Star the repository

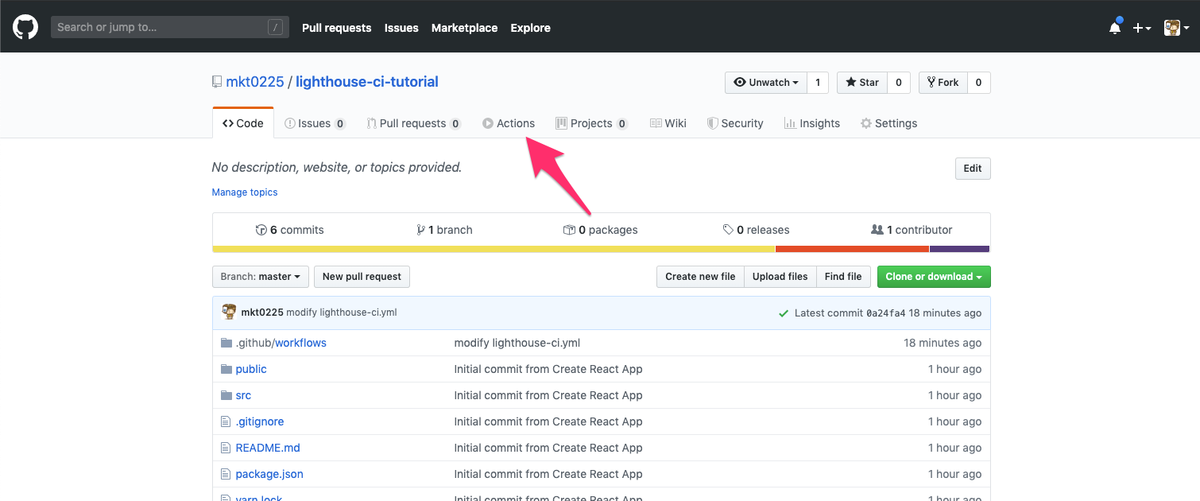point(861,82)
